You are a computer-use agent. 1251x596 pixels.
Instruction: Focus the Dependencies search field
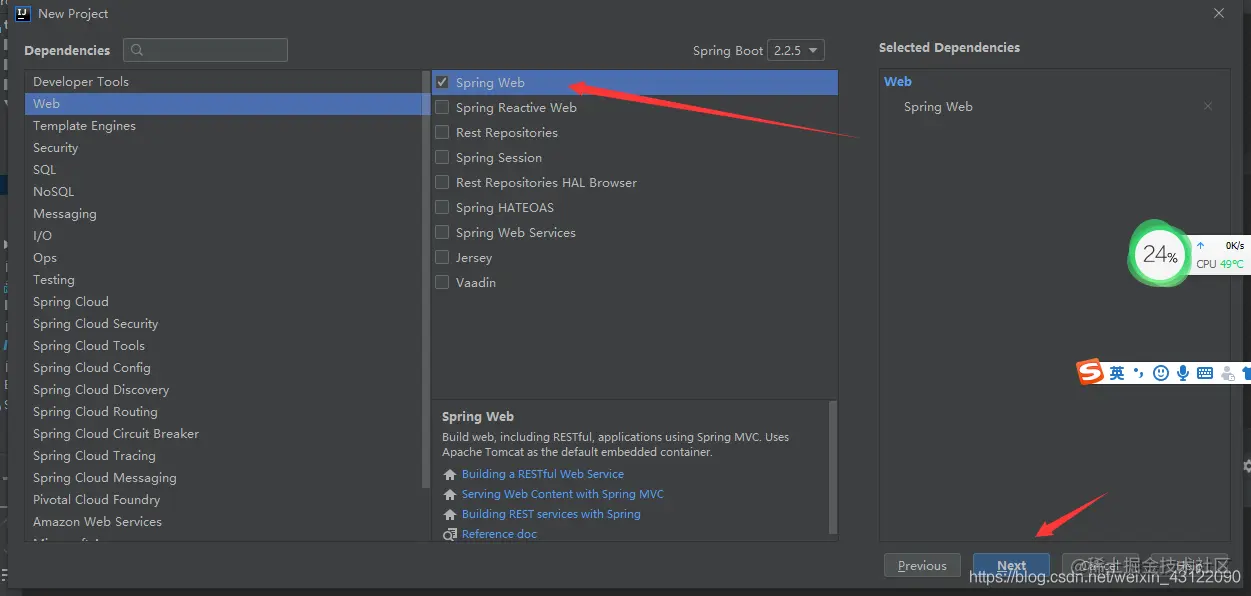click(x=205, y=50)
